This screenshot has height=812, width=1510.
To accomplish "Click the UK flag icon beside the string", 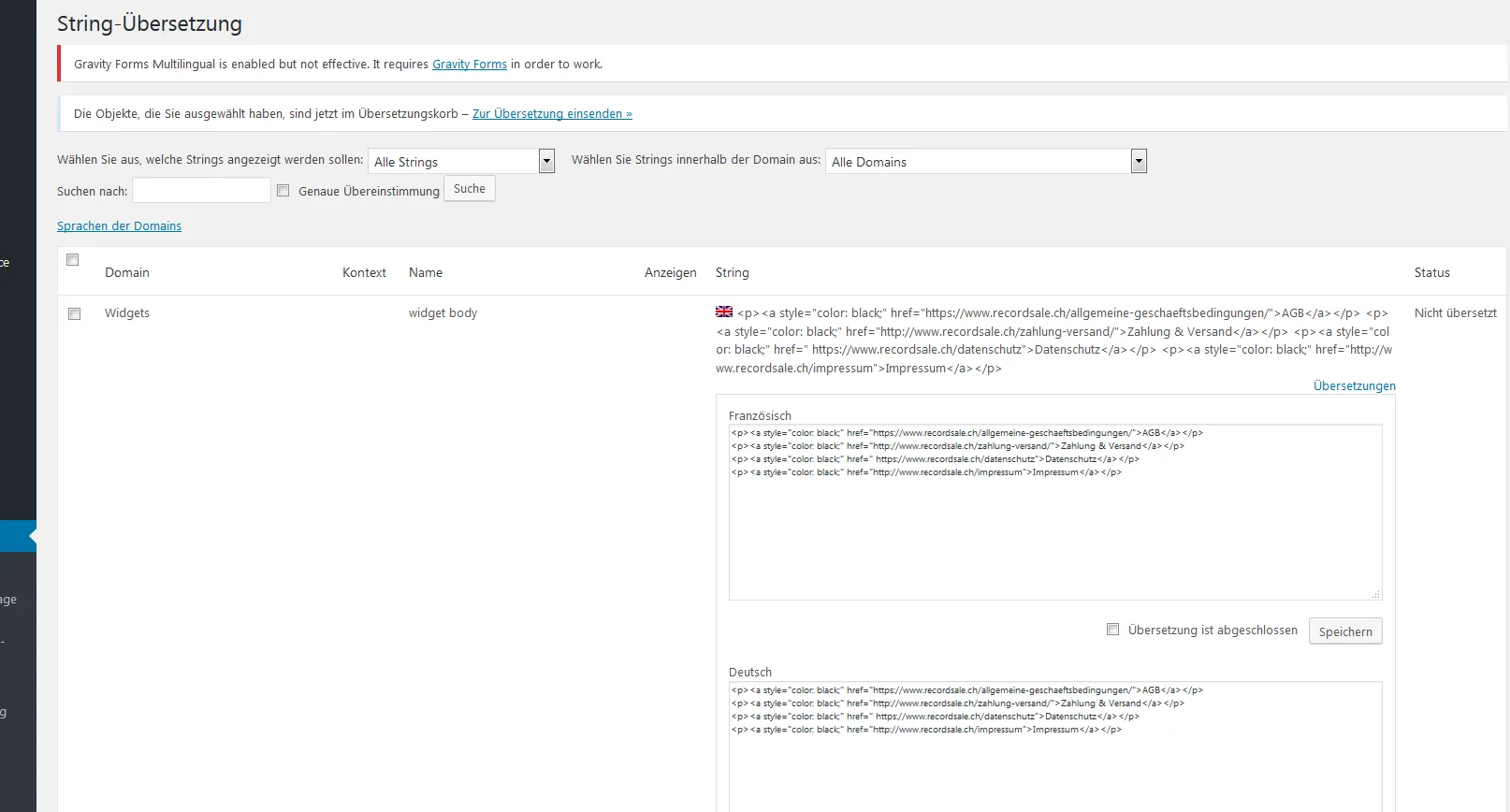I will click(x=724, y=312).
